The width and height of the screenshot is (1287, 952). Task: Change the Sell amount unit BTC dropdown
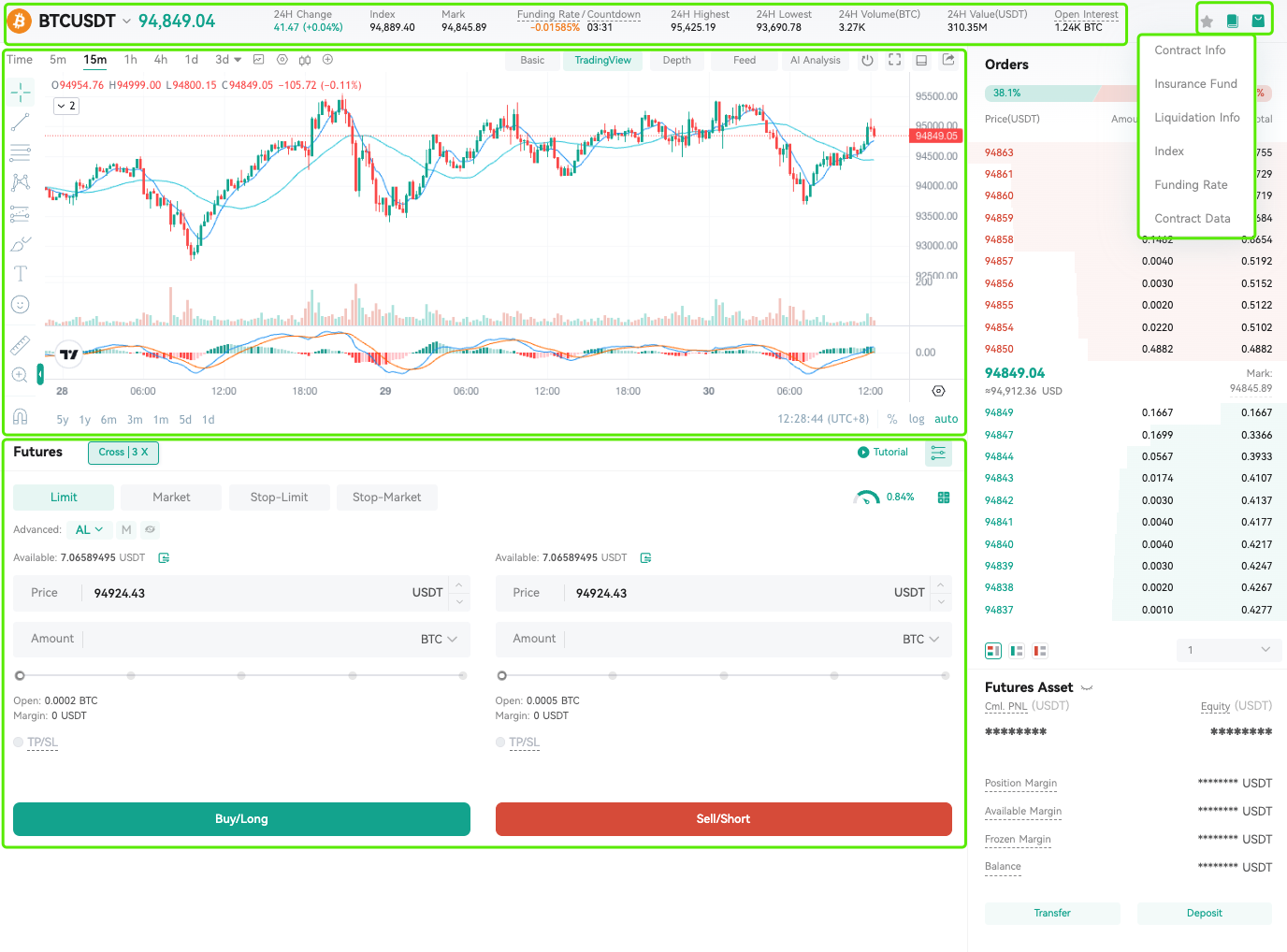(x=920, y=640)
